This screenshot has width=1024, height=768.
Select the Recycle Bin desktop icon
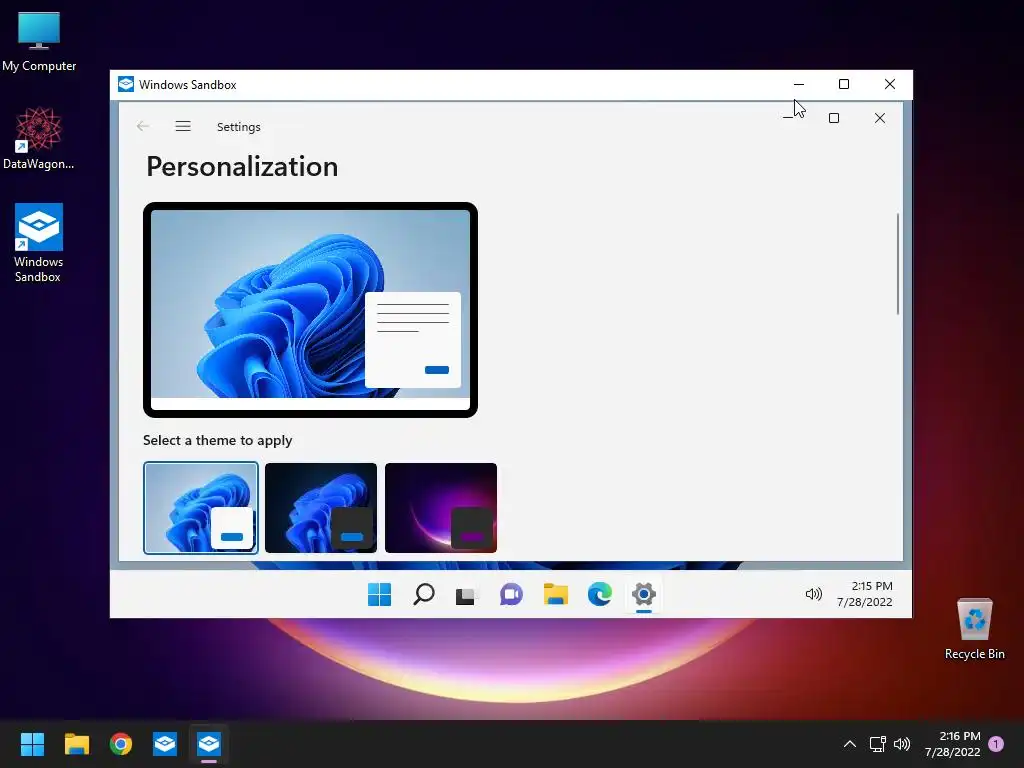(974, 630)
